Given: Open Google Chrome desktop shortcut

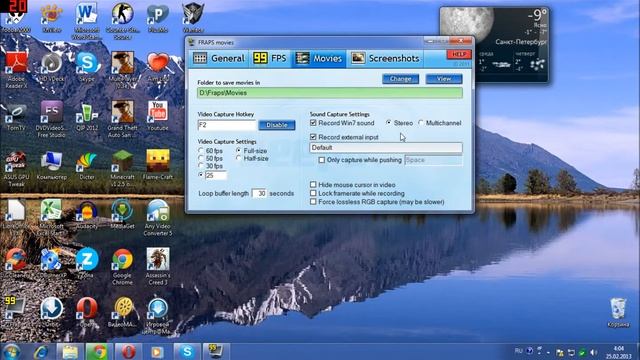Looking at the screenshot, I should (122, 267).
